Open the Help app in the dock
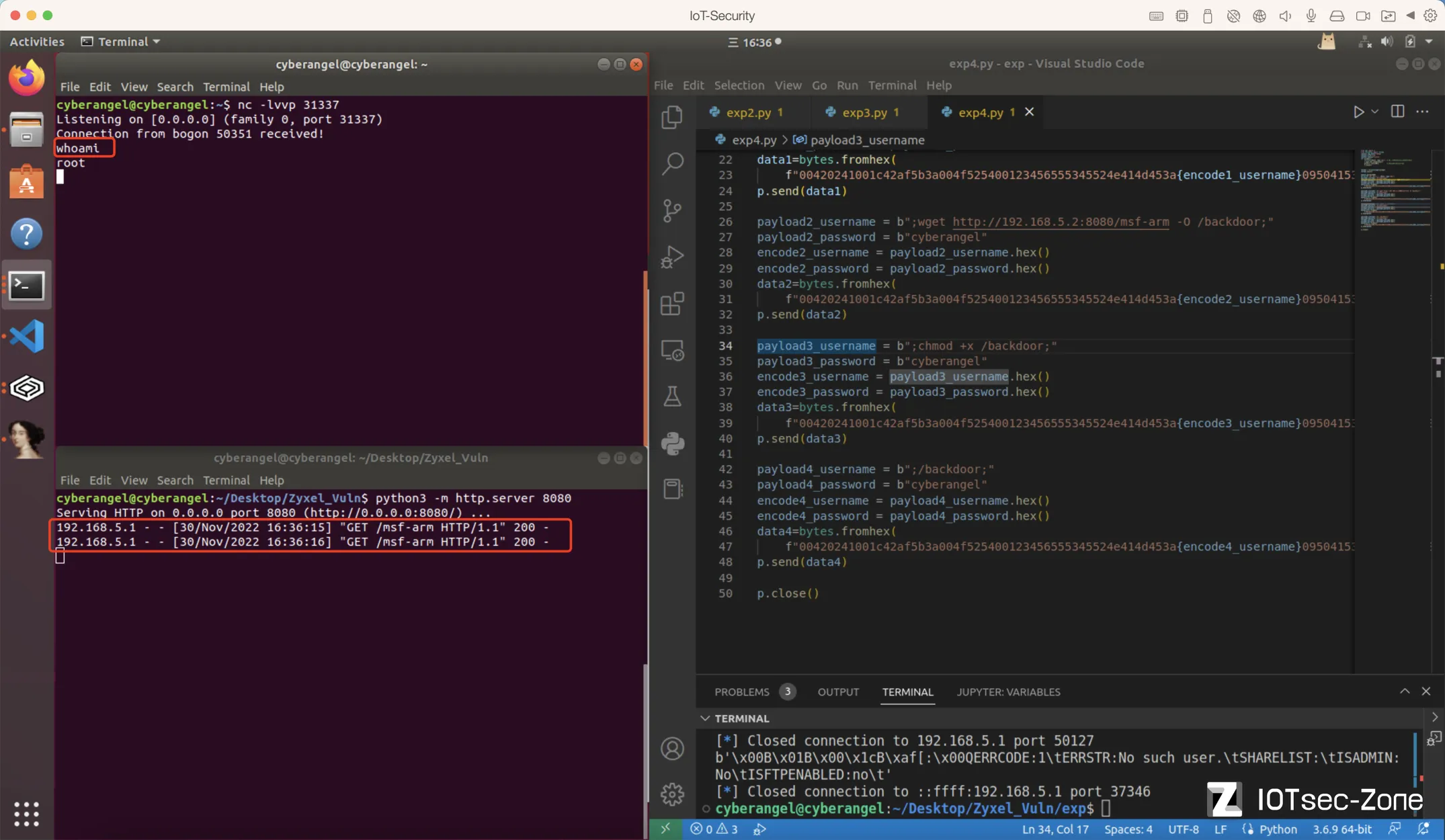 [x=27, y=234]
